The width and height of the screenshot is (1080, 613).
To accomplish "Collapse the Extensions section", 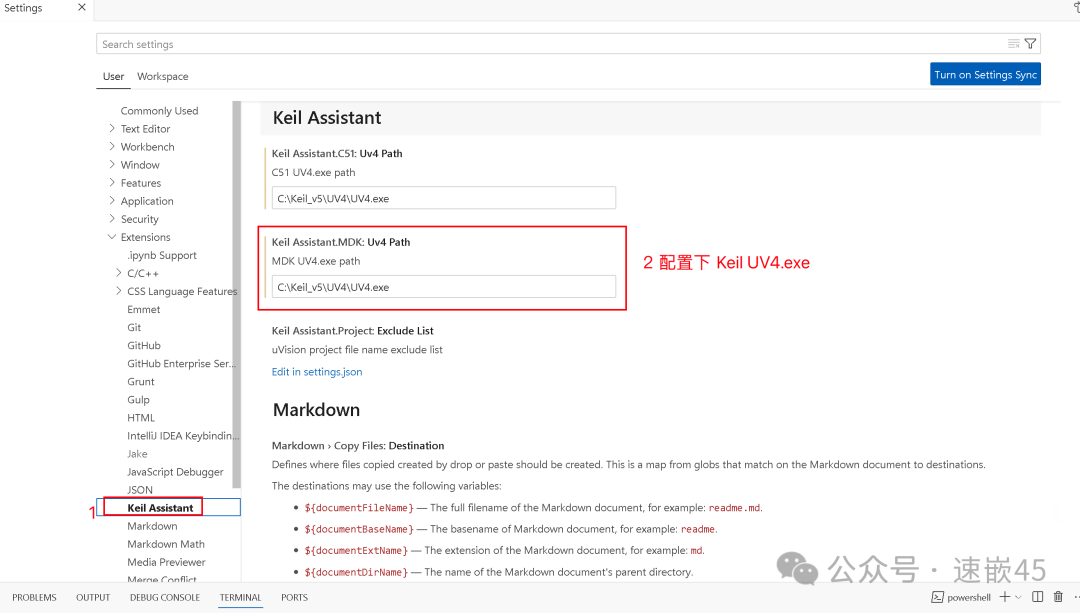I will 112,236.
